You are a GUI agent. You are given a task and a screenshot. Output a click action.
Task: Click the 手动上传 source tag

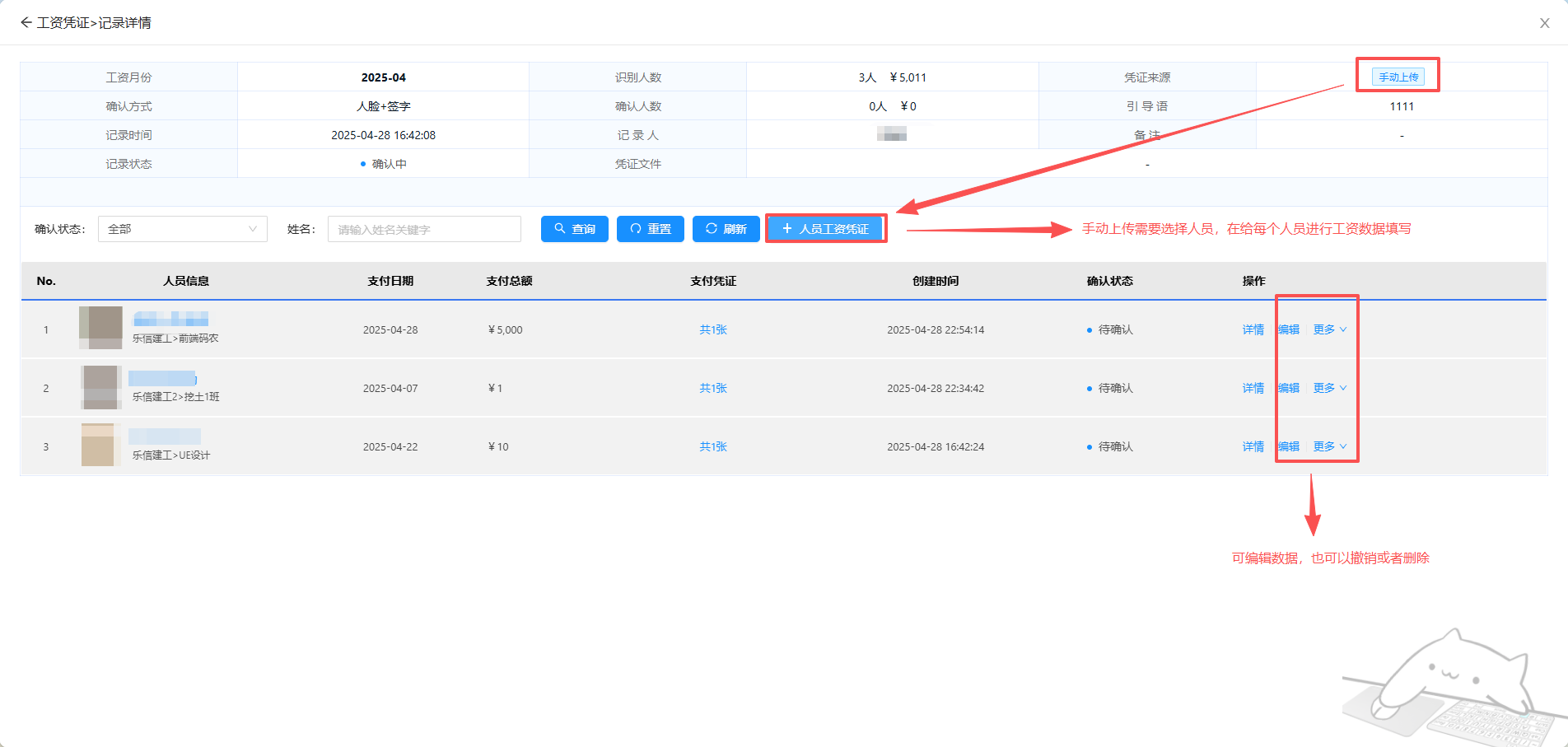click(1398, 77)
